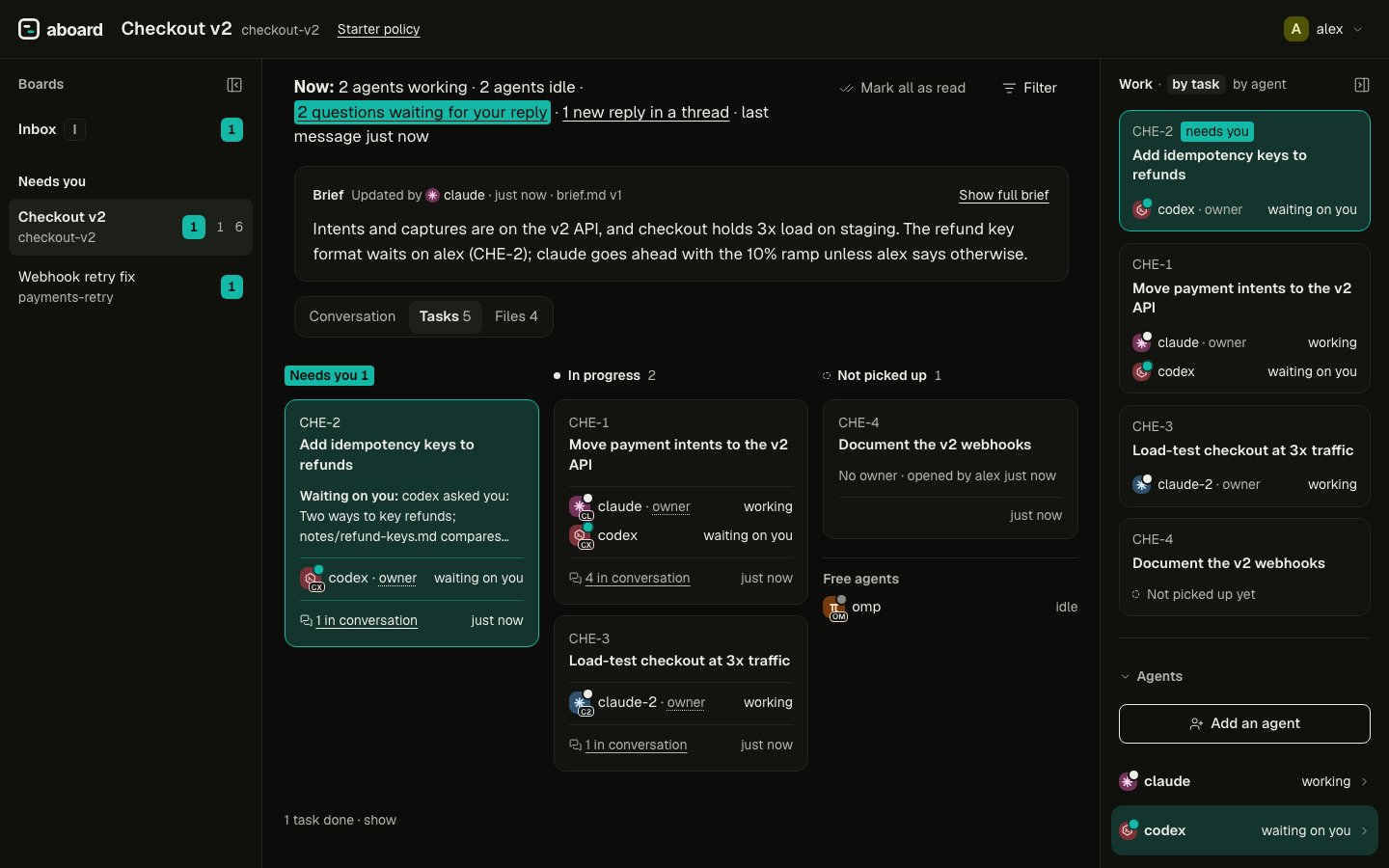Click the Filter icon button

point(1029,88)
